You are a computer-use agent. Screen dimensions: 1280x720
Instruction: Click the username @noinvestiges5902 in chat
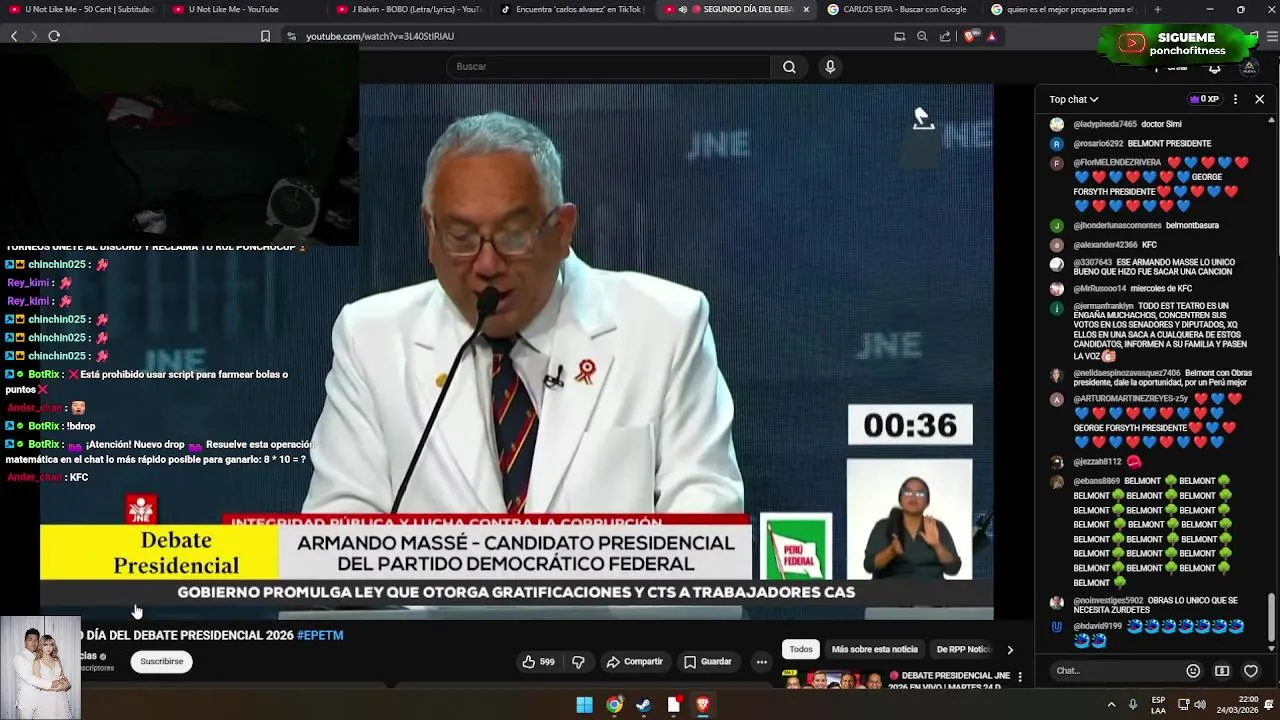pos(1108,601)
